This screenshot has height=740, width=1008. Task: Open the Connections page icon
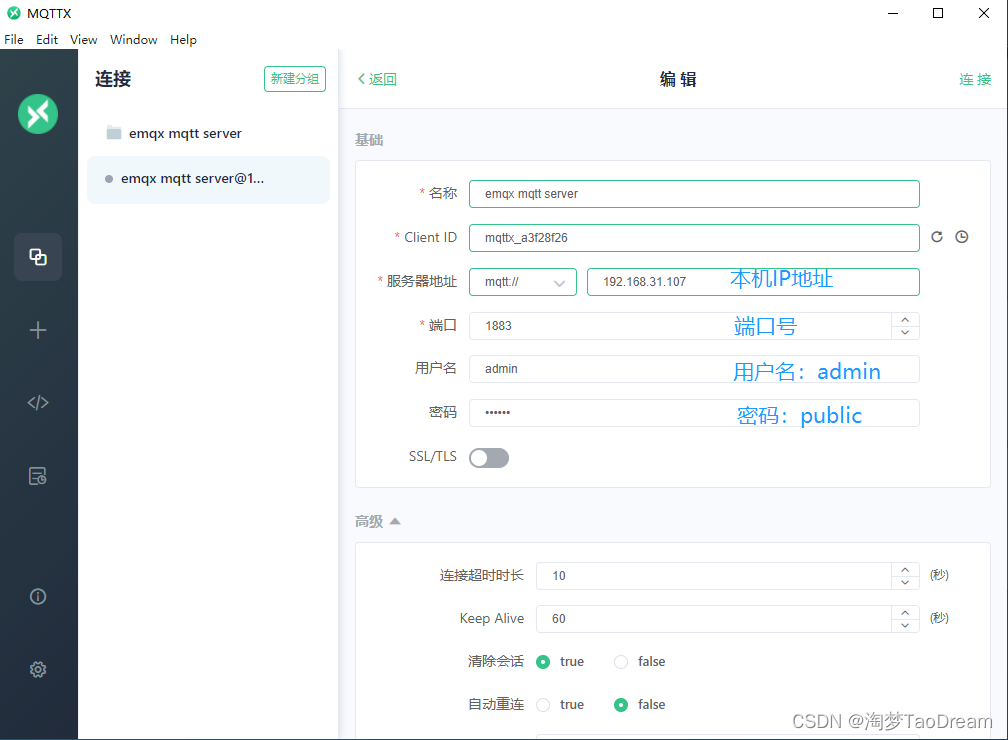pos(38,257)
